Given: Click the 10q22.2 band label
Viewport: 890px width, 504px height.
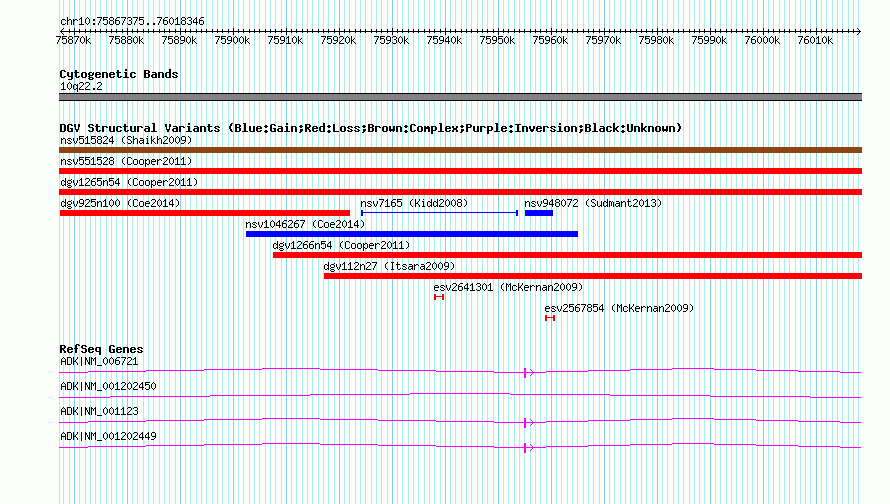Looking at the screenshot, I should coord(81,86).
